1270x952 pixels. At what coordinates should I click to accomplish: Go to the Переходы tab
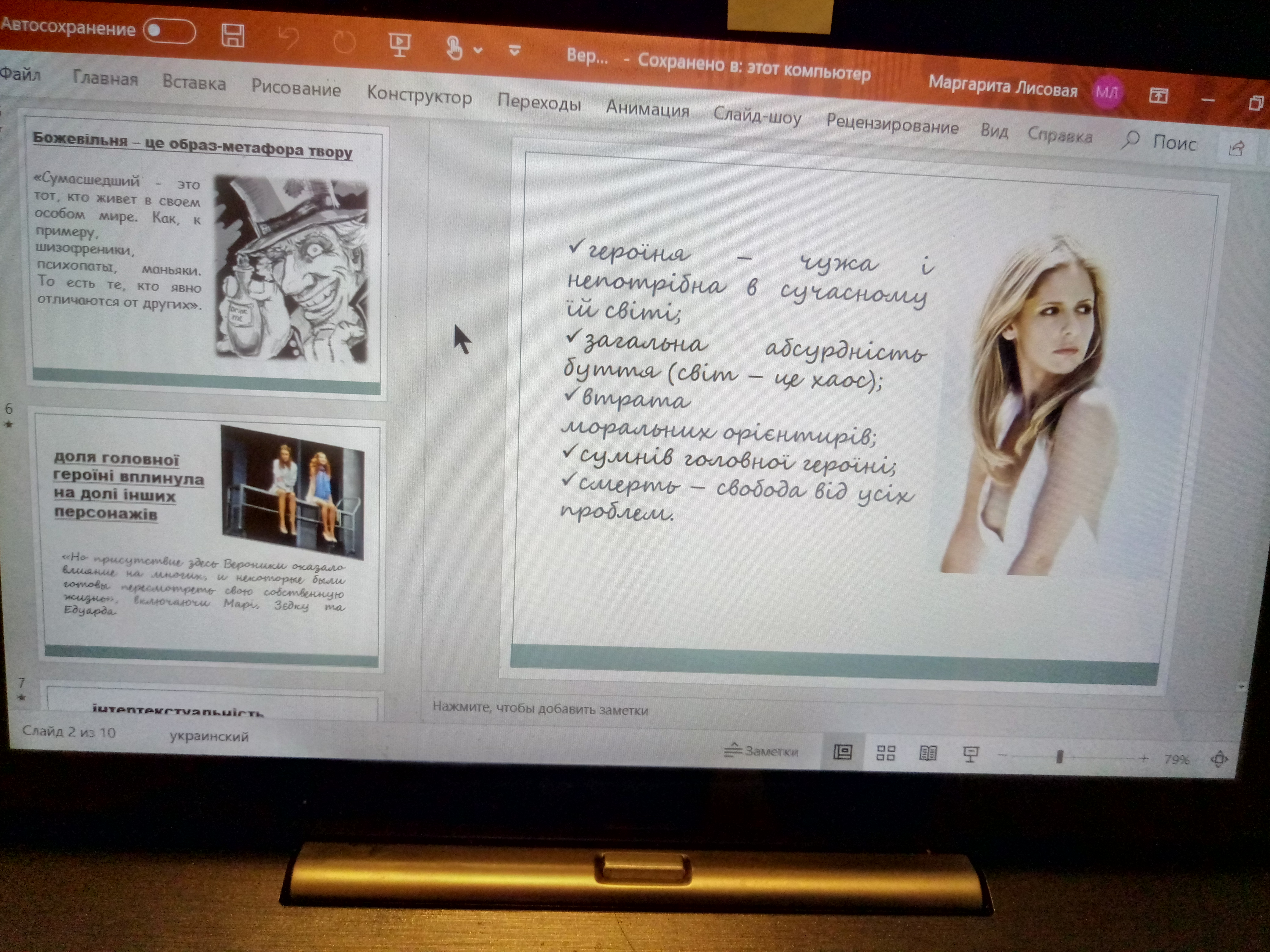539,102
